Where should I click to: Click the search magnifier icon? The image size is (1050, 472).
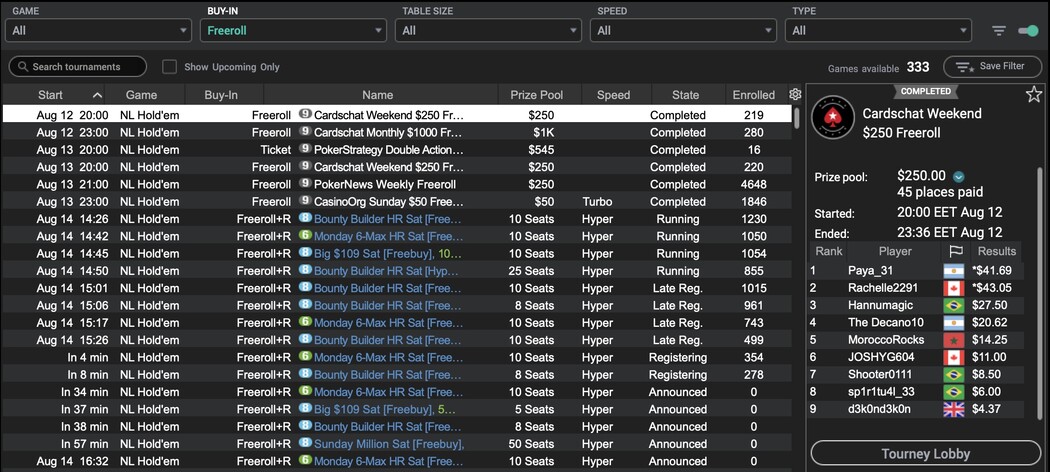coord(23,67)
